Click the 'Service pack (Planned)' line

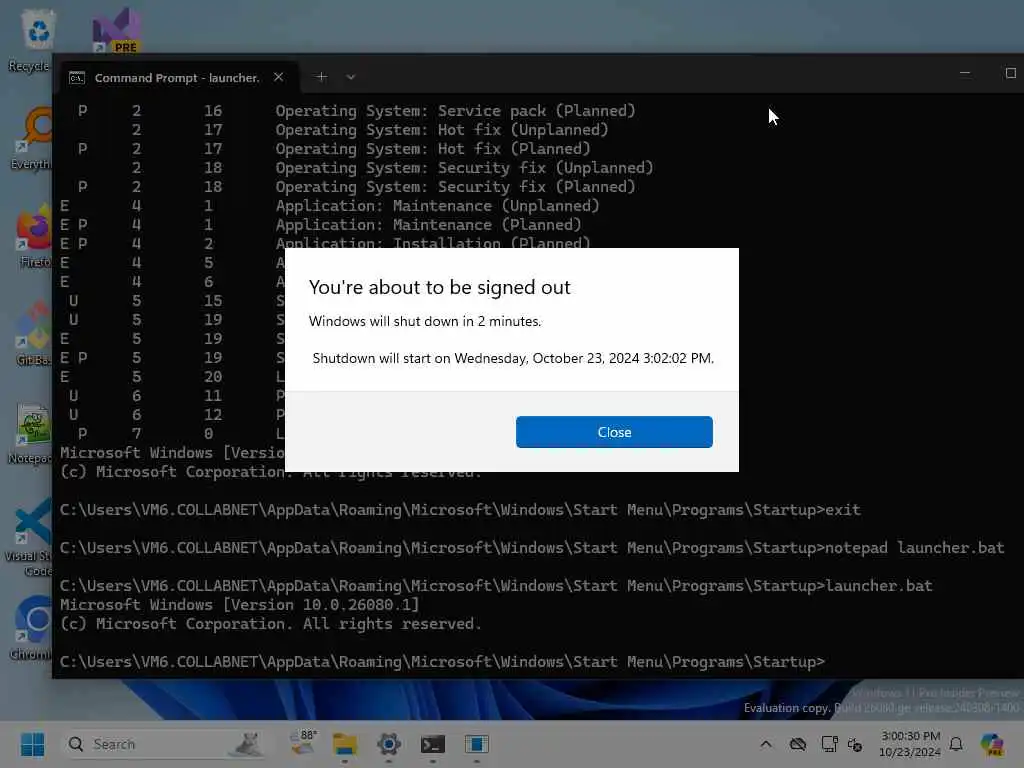(x=455, y=110)
